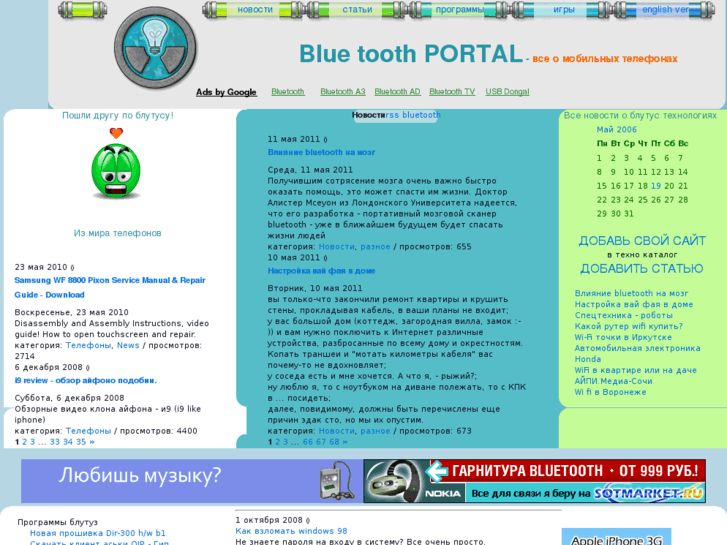The image size is (727, 545).
Task: Open the USB Dongal ad link
Action: (x=507, y=92)
